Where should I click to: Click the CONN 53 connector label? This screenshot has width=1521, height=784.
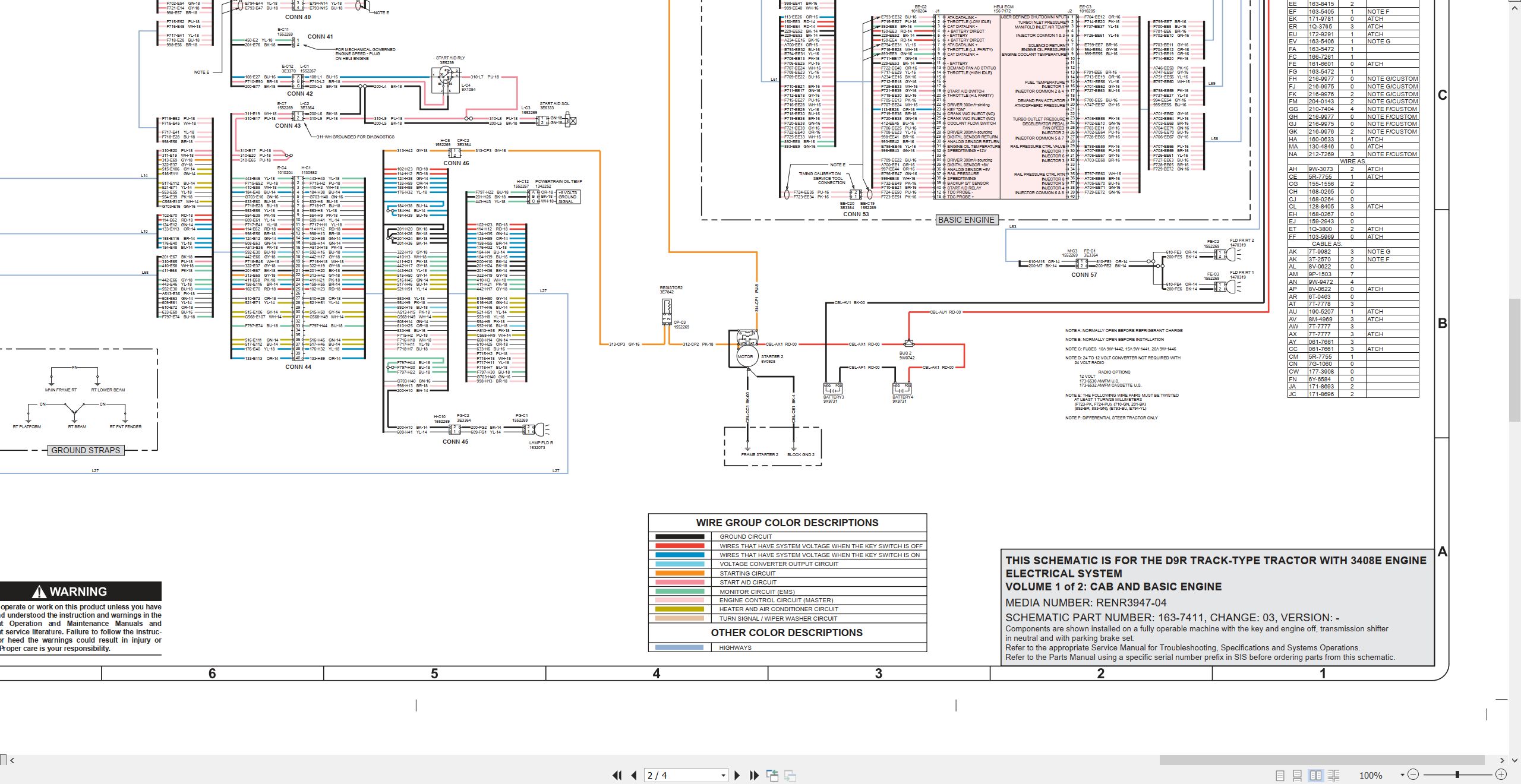(856, 214)
